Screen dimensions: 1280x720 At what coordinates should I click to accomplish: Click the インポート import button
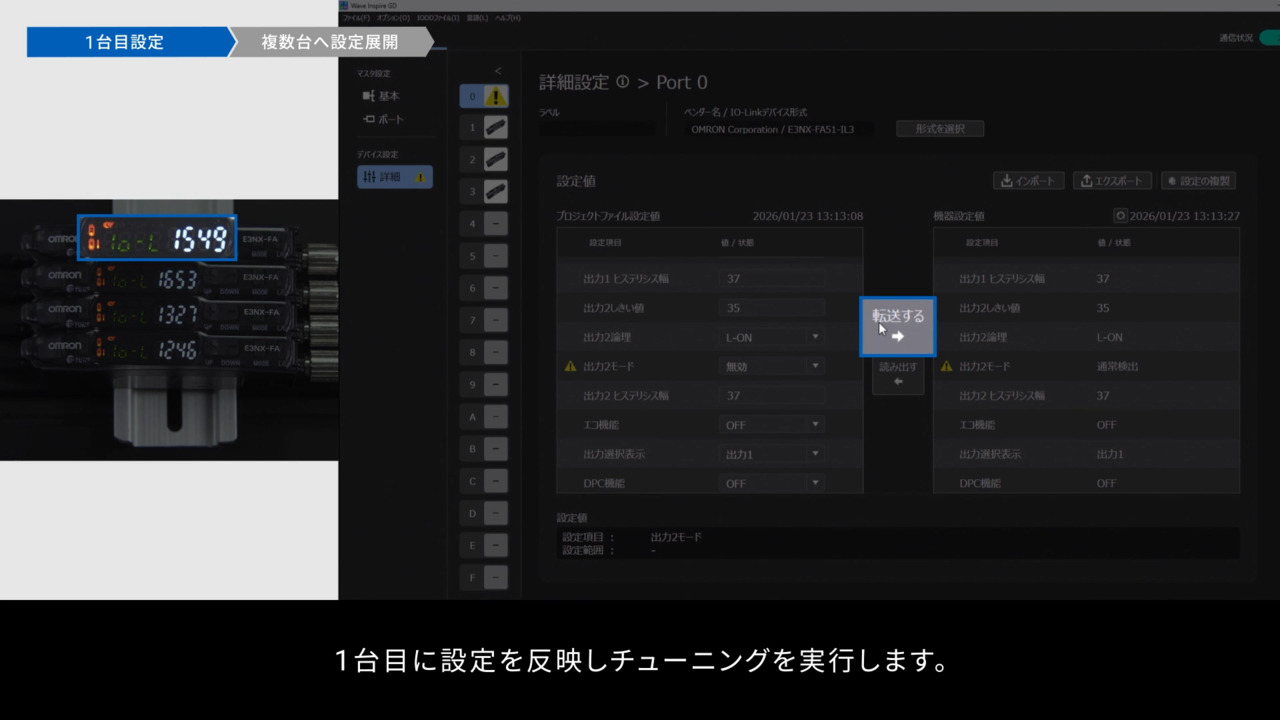click(x=1028, y=181)
